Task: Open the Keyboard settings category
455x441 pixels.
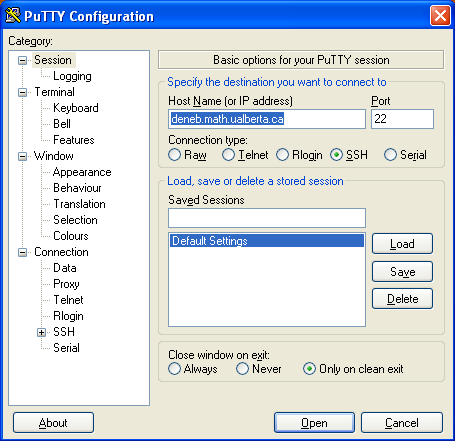Action: point(76,108)
